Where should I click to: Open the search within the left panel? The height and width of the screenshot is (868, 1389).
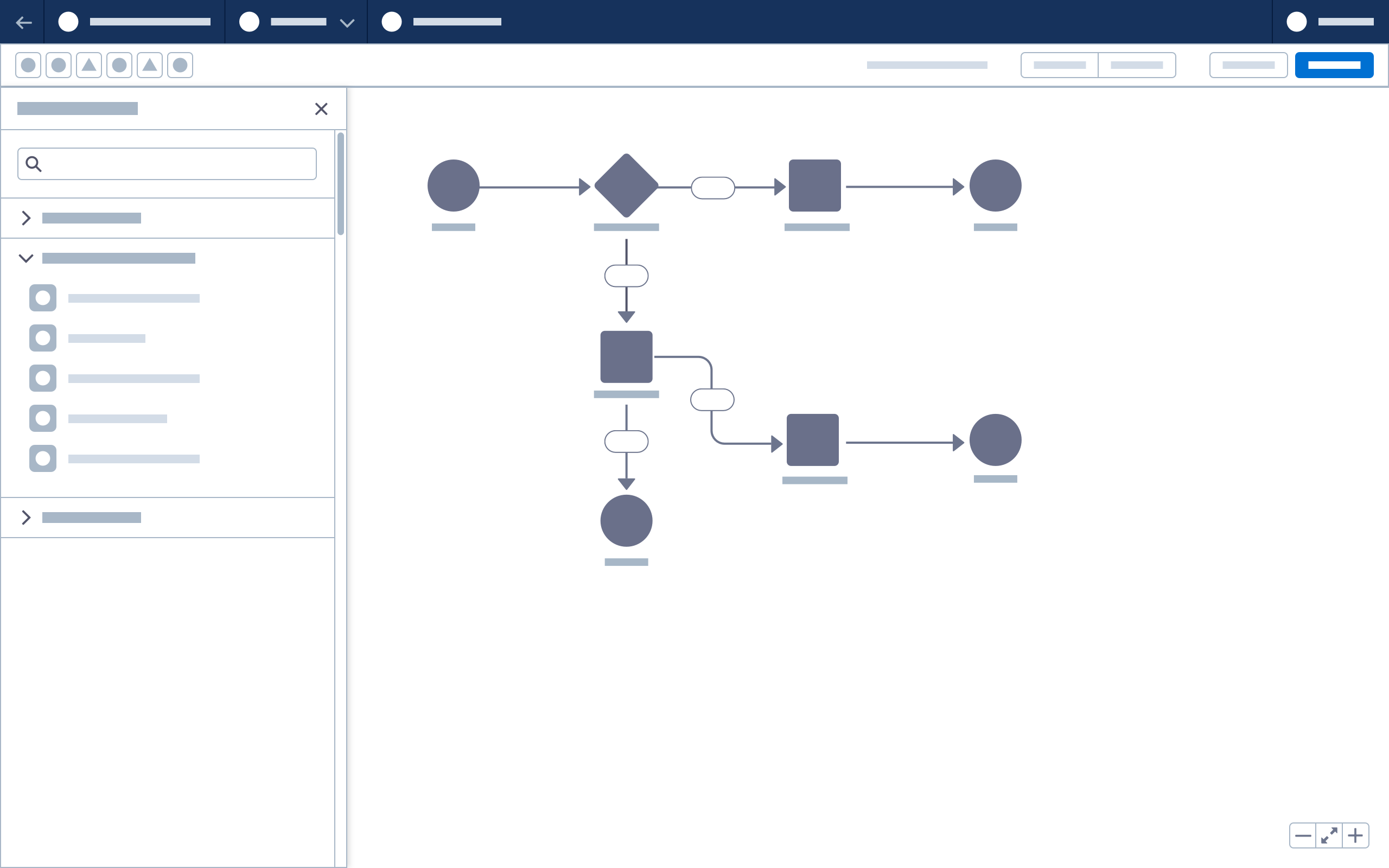(167, 164)
